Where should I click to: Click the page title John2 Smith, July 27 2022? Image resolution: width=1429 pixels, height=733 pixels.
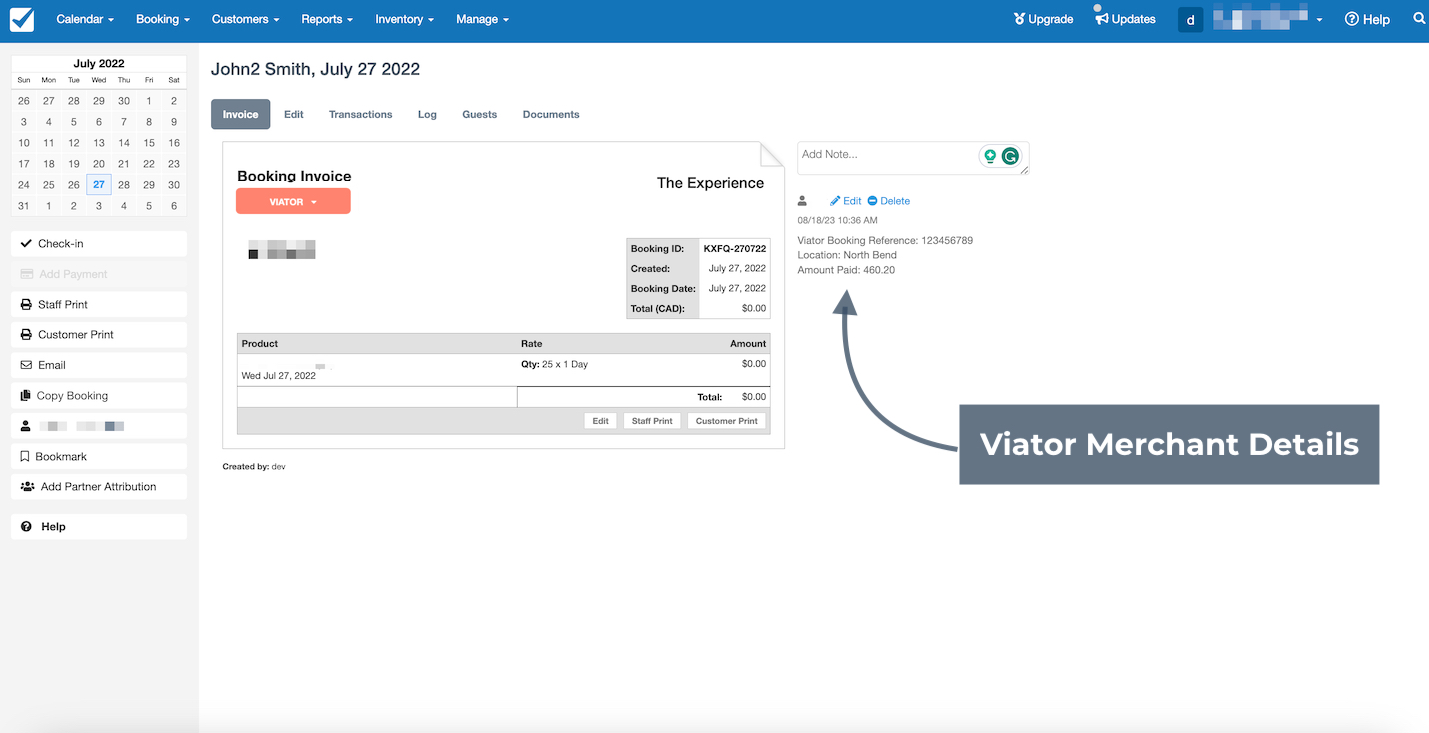coord(315,69)
